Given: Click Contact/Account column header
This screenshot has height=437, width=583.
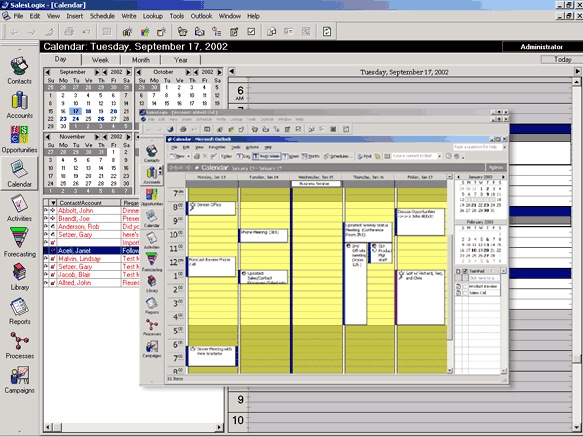Looking at the screenshot, I should pos(88,203).
